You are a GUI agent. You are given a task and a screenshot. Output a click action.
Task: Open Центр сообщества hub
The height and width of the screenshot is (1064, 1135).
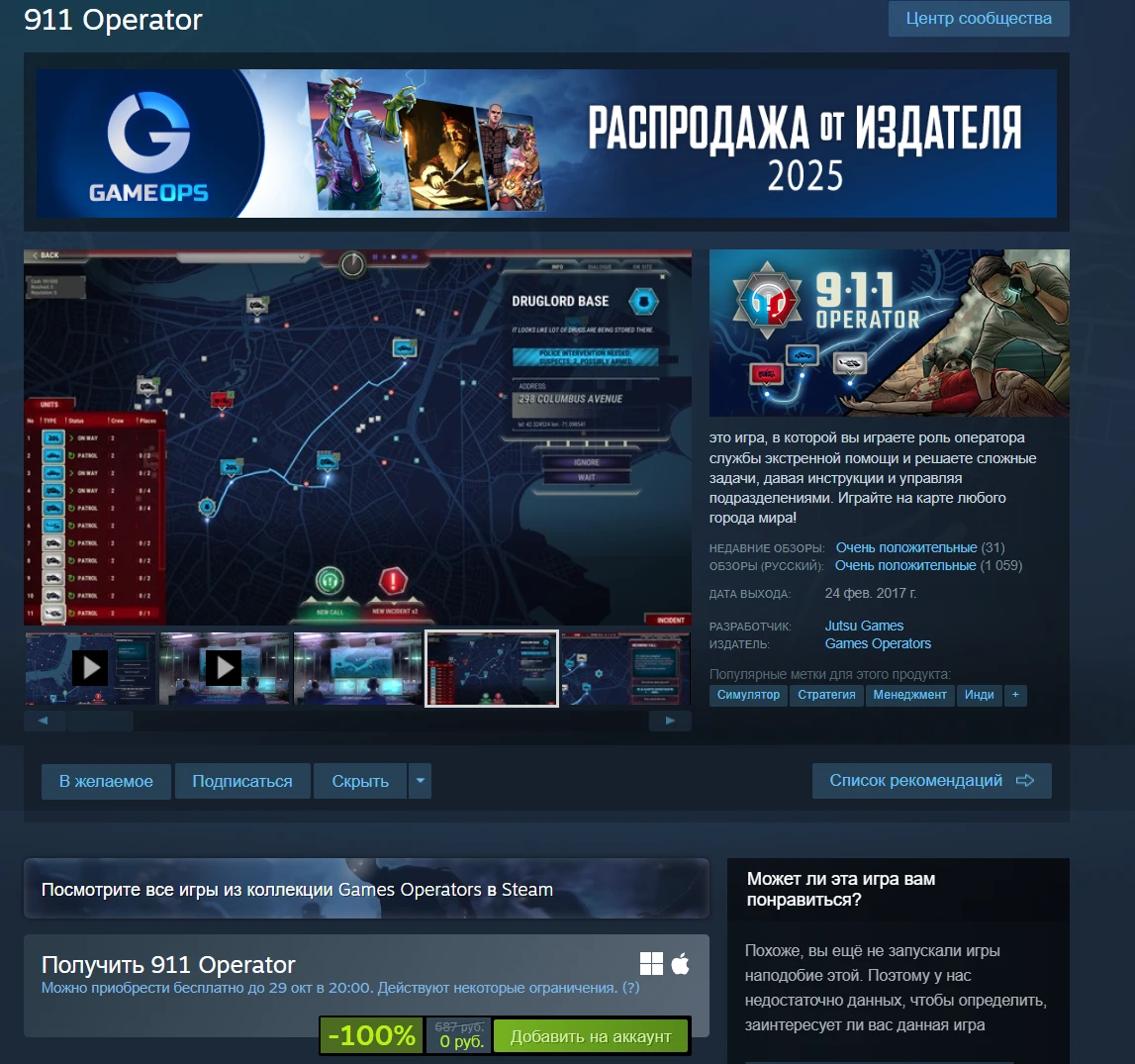click(978, 19)
